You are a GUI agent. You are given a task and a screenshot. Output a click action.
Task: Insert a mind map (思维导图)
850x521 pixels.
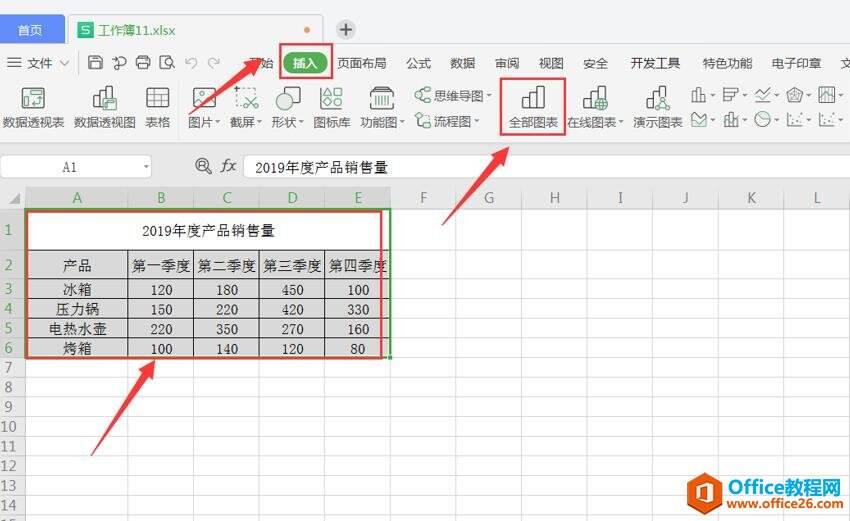(x=453, y=96)
